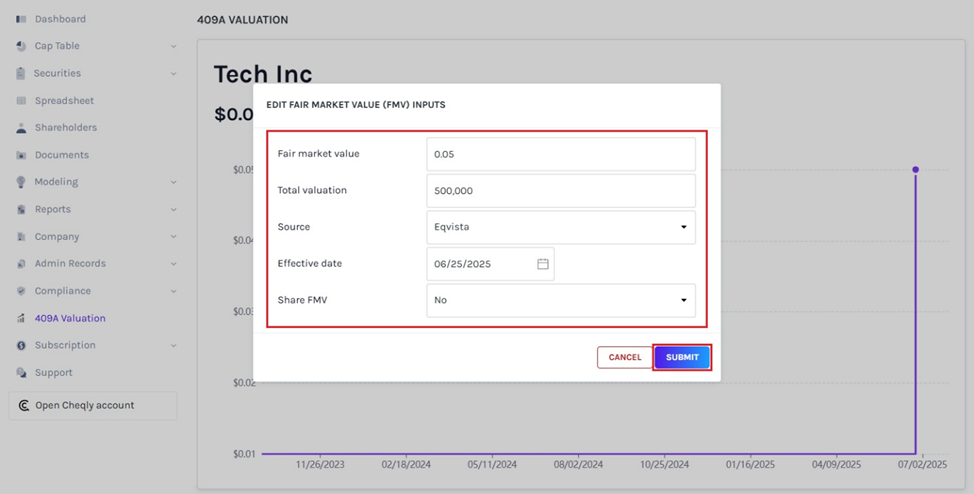Click the Cheqly logo icon
This screenshot has width=974, height=494.
point(23,406)
